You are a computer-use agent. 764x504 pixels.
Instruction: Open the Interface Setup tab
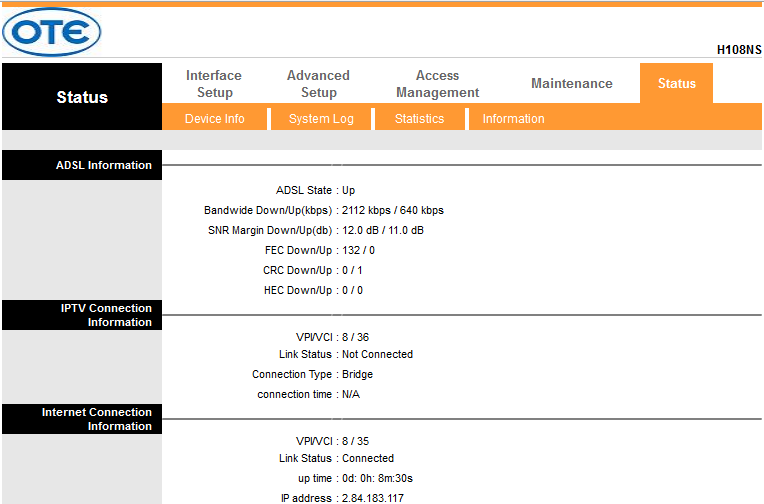coord(214,84)
